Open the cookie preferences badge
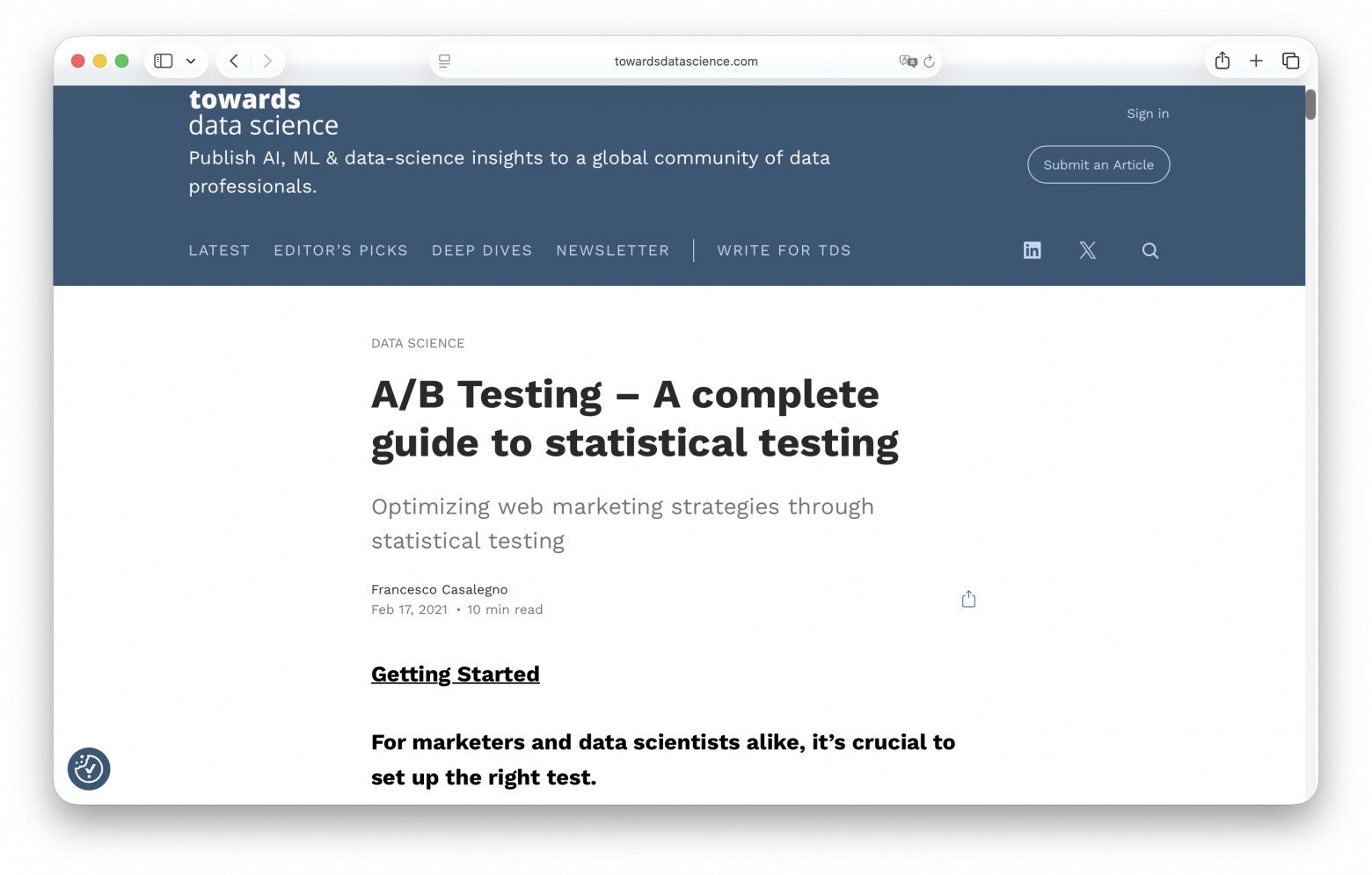This screenshot has width=1372, height=875. 89,769
